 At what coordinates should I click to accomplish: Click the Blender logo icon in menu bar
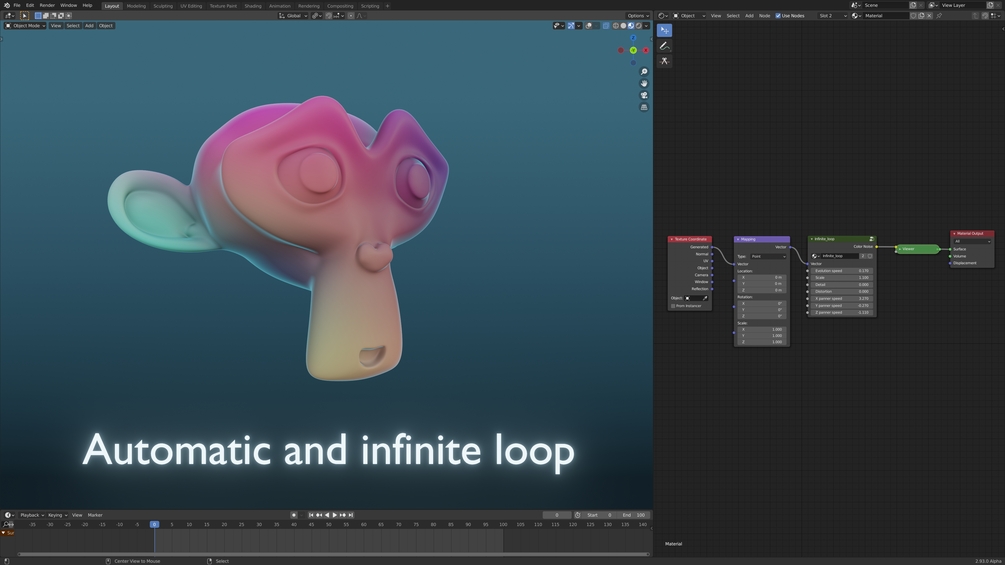[x=7, y=5]
